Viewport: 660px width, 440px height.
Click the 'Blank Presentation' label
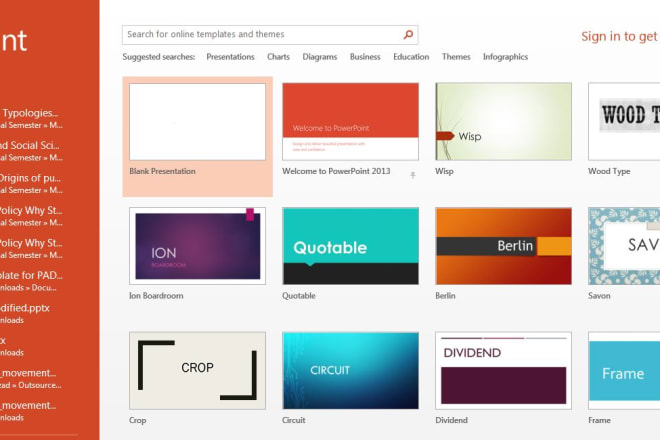[x=162, y=171]
